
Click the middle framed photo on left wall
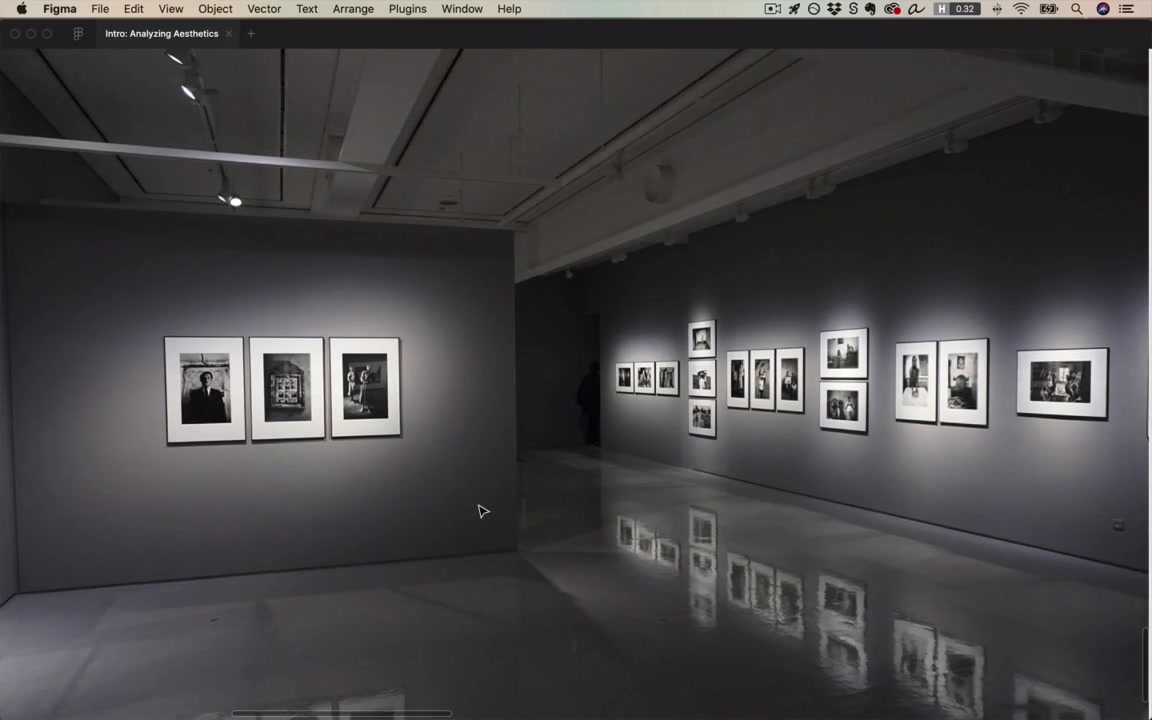pos(287,389)
